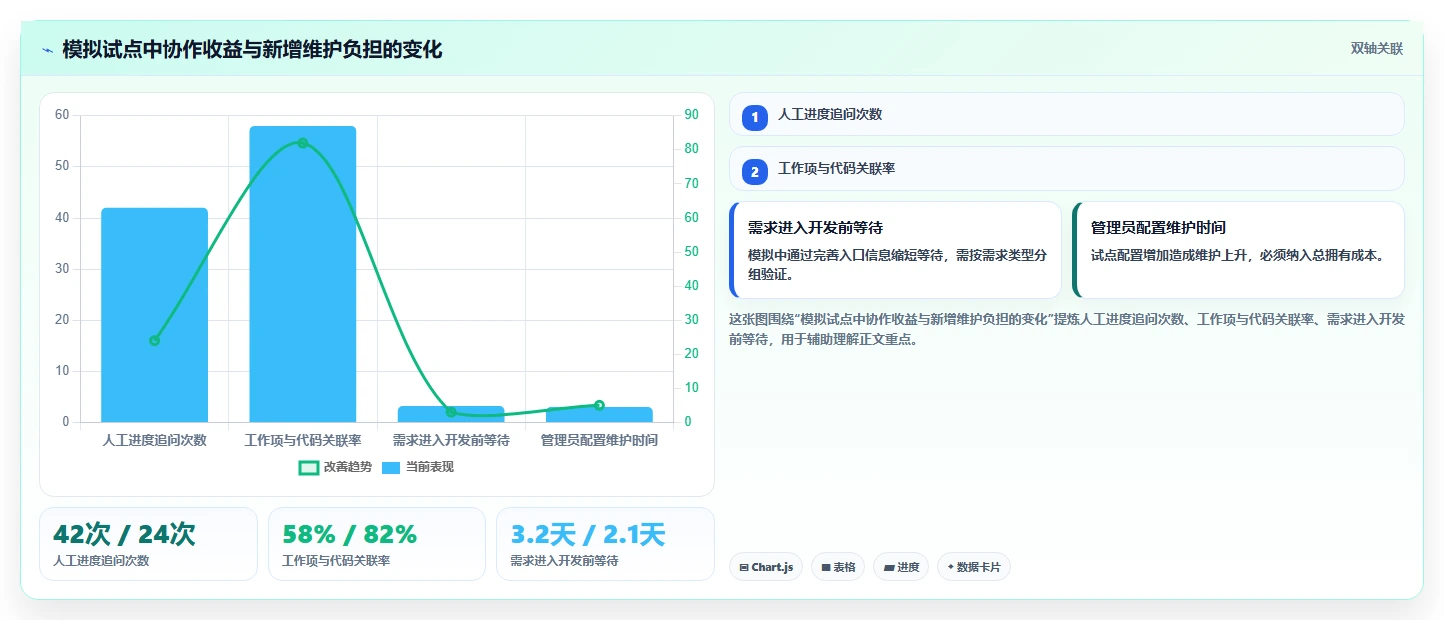Click the 3.2天 / 2.1天 stat card
The height and width of the screenshot is (620, 1444).
point(605,544)
